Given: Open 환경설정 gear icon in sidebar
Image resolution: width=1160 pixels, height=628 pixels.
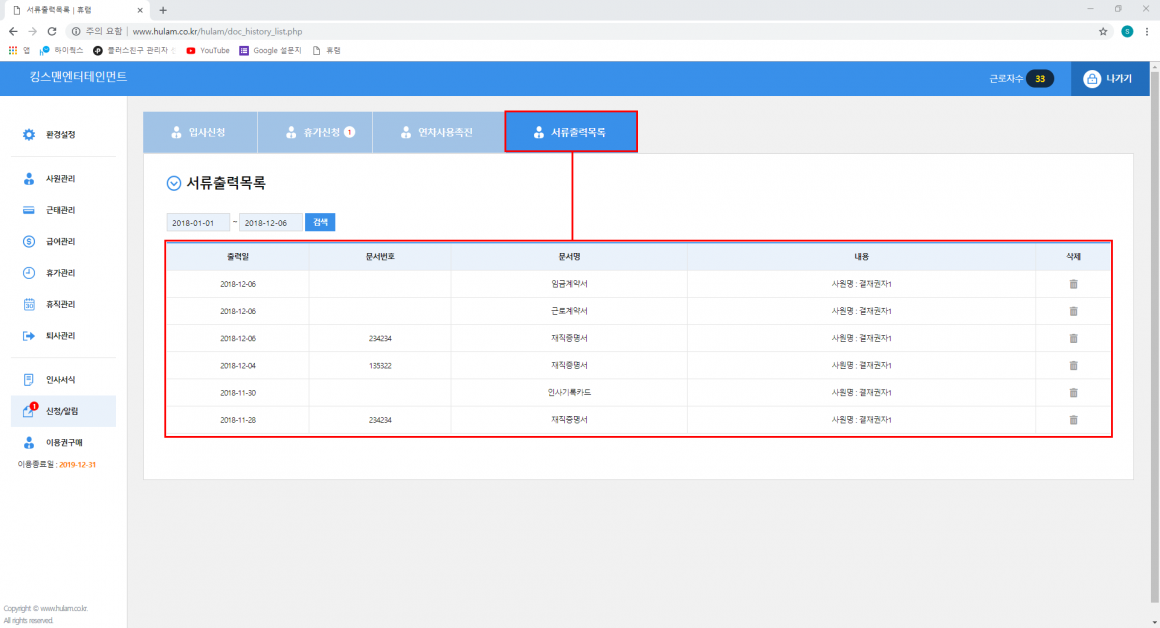Looking at the screenshot, I should pos(29,134).
